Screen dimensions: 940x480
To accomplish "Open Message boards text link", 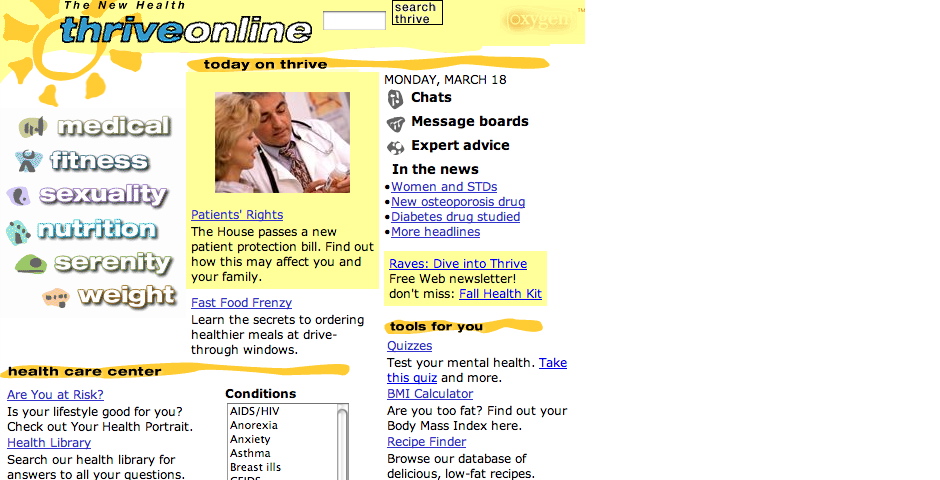I will pos(470,122).
